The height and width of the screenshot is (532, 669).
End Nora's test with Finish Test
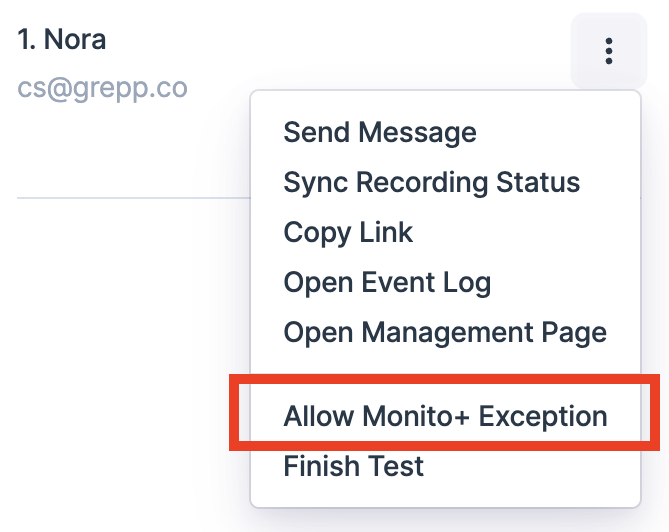(x=353, y=466)
